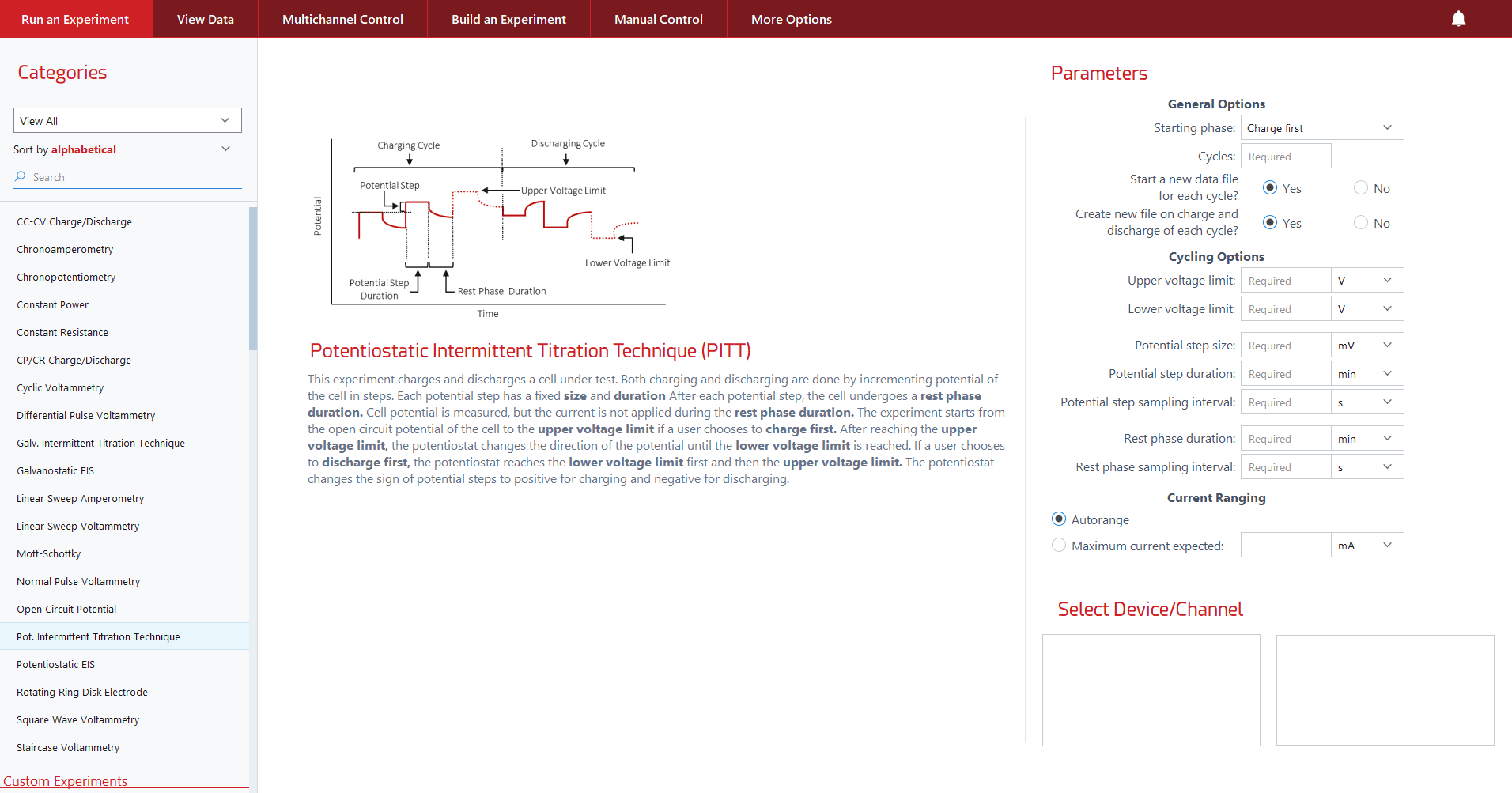The height and width of the screenshot is (793, 1512).
Task: Choose No for new data file each cycle
Action: pos(1360,188)
